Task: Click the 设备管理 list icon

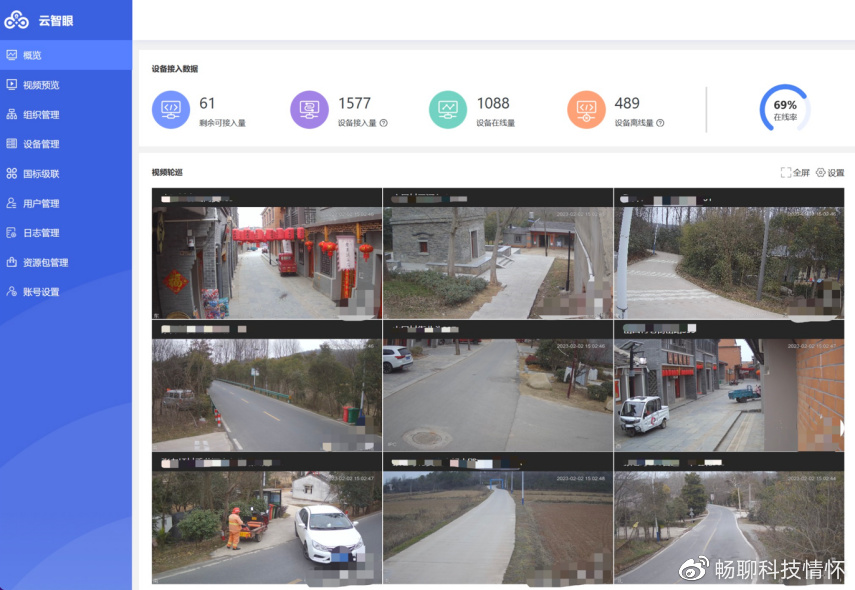Action: 11,143
